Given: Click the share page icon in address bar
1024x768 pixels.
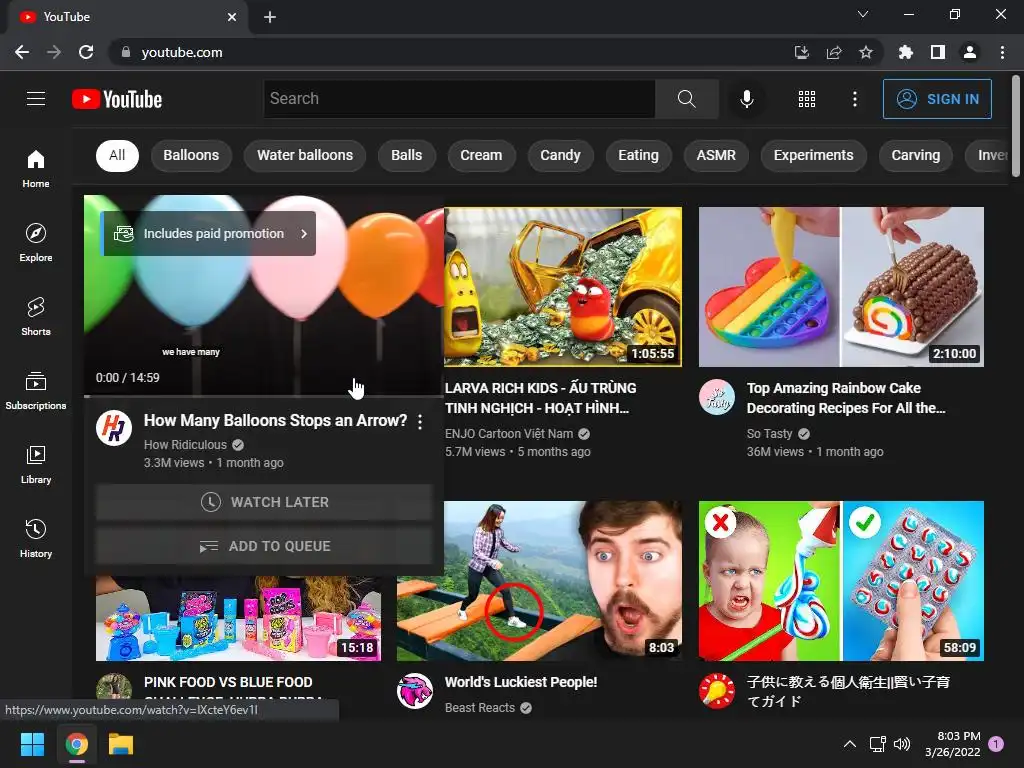Looking at the screenshot, I should pyautogui.click(x=834, y=52).
